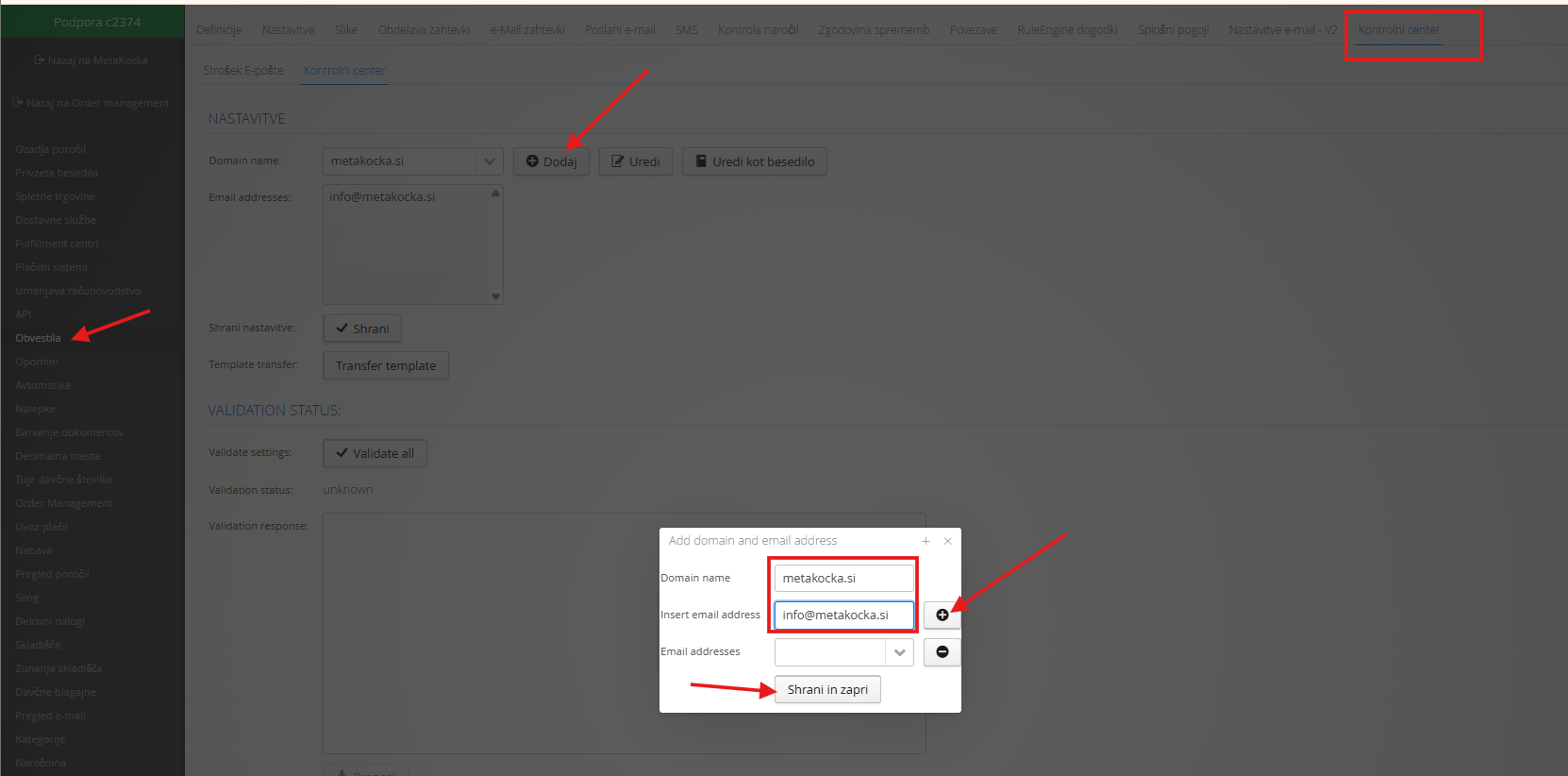Open the RuleEngine dogodki tab
Image resolution: width=1568 pixels, height=776 pixels.
pos(1067,30)
